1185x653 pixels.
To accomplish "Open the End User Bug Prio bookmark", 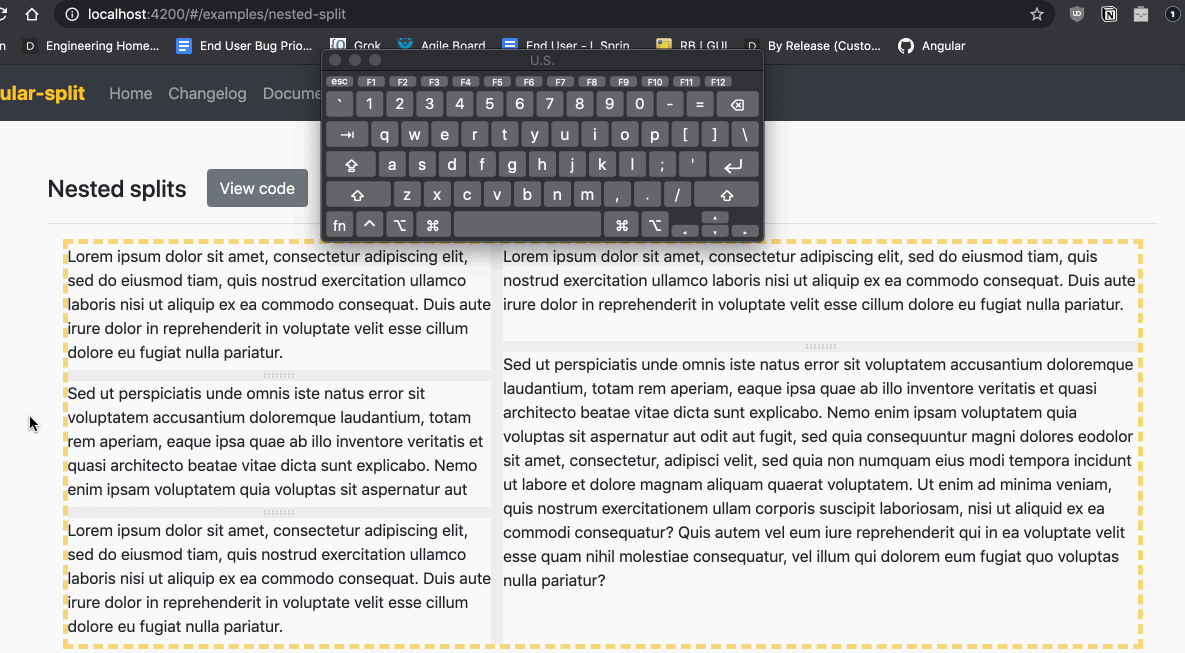I will pyautogui.click(x=244, y=46).
